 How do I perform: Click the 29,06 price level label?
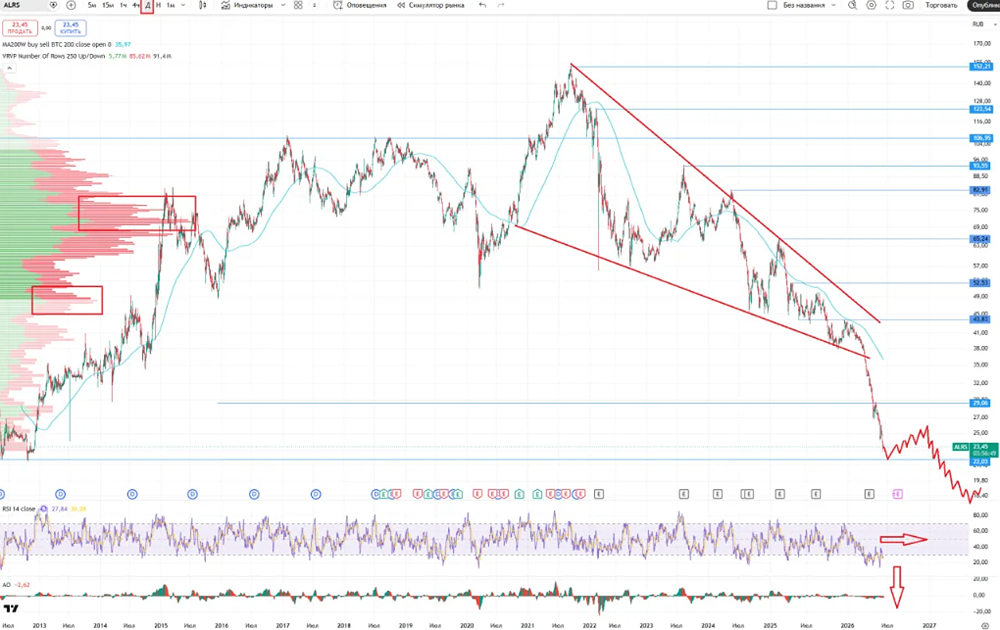coord(981,403)
